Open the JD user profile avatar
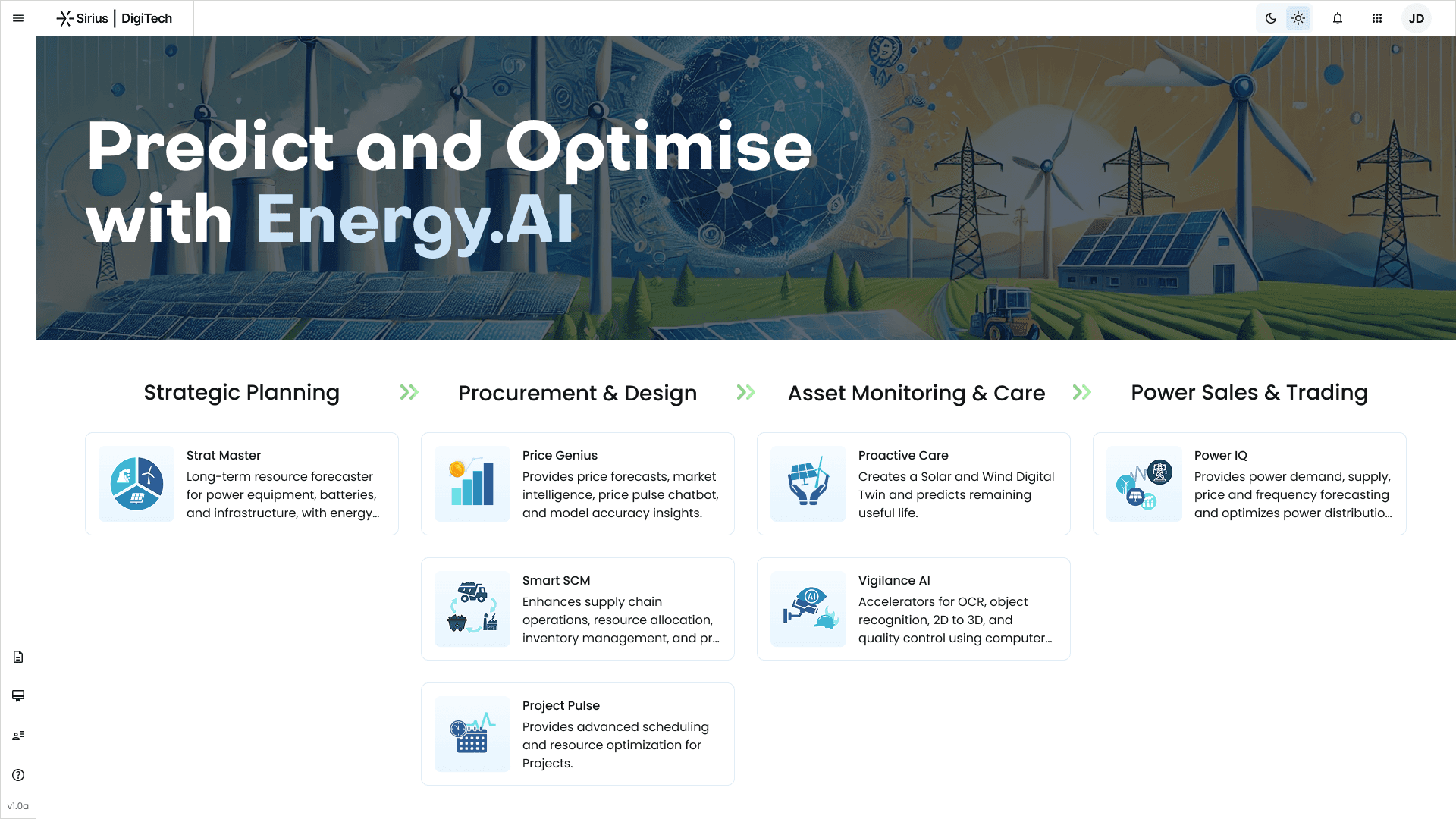 pos(1416,18)
